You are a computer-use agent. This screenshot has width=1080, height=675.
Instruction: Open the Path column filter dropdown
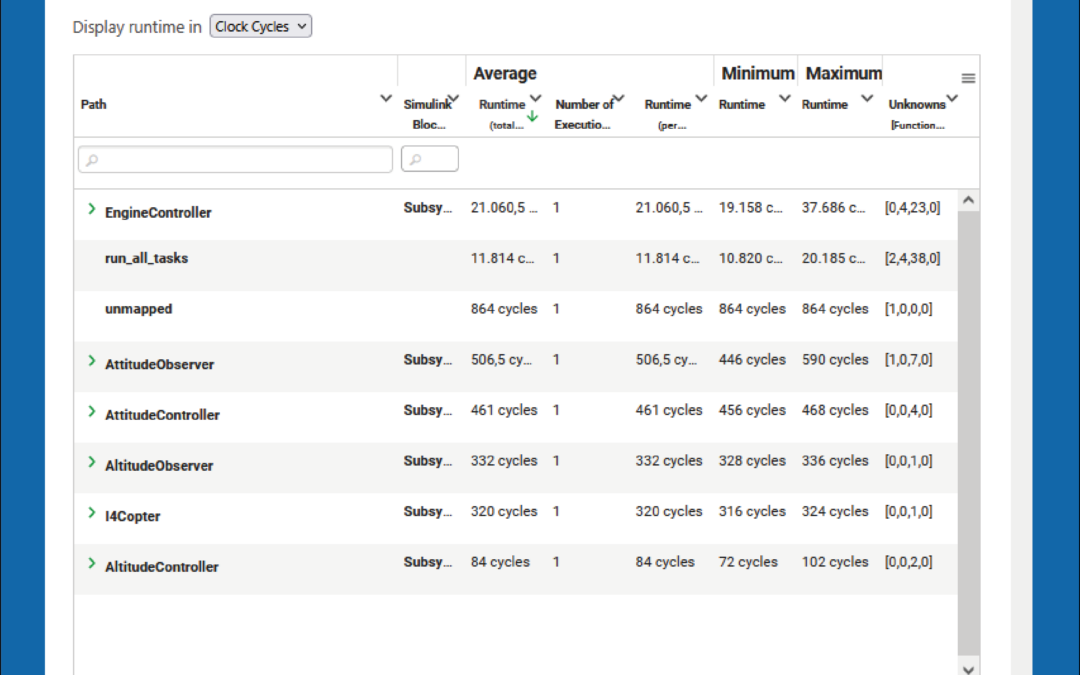pos(385,98)
